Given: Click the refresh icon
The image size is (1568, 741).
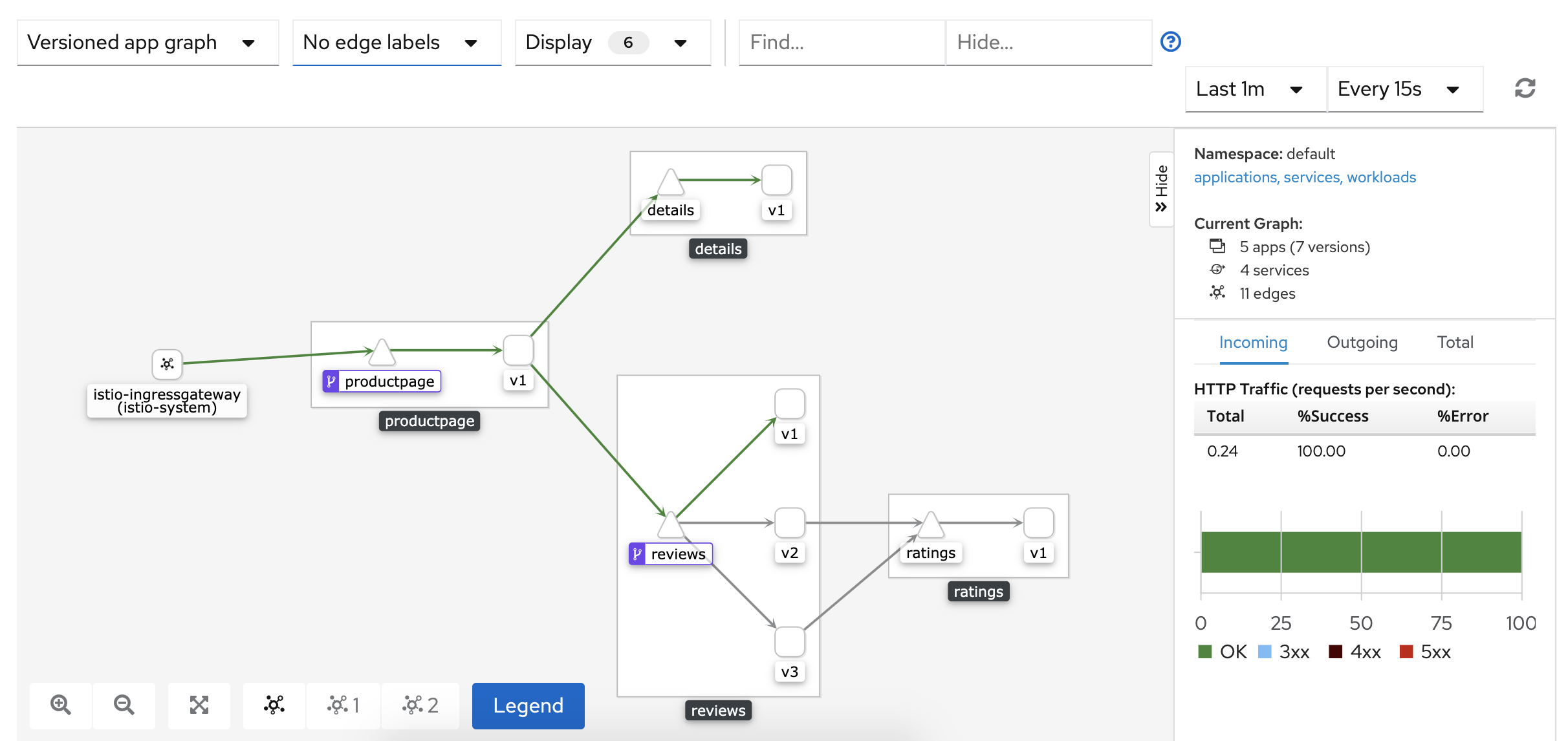Looking at the screenshot, I should (1525, 89).
